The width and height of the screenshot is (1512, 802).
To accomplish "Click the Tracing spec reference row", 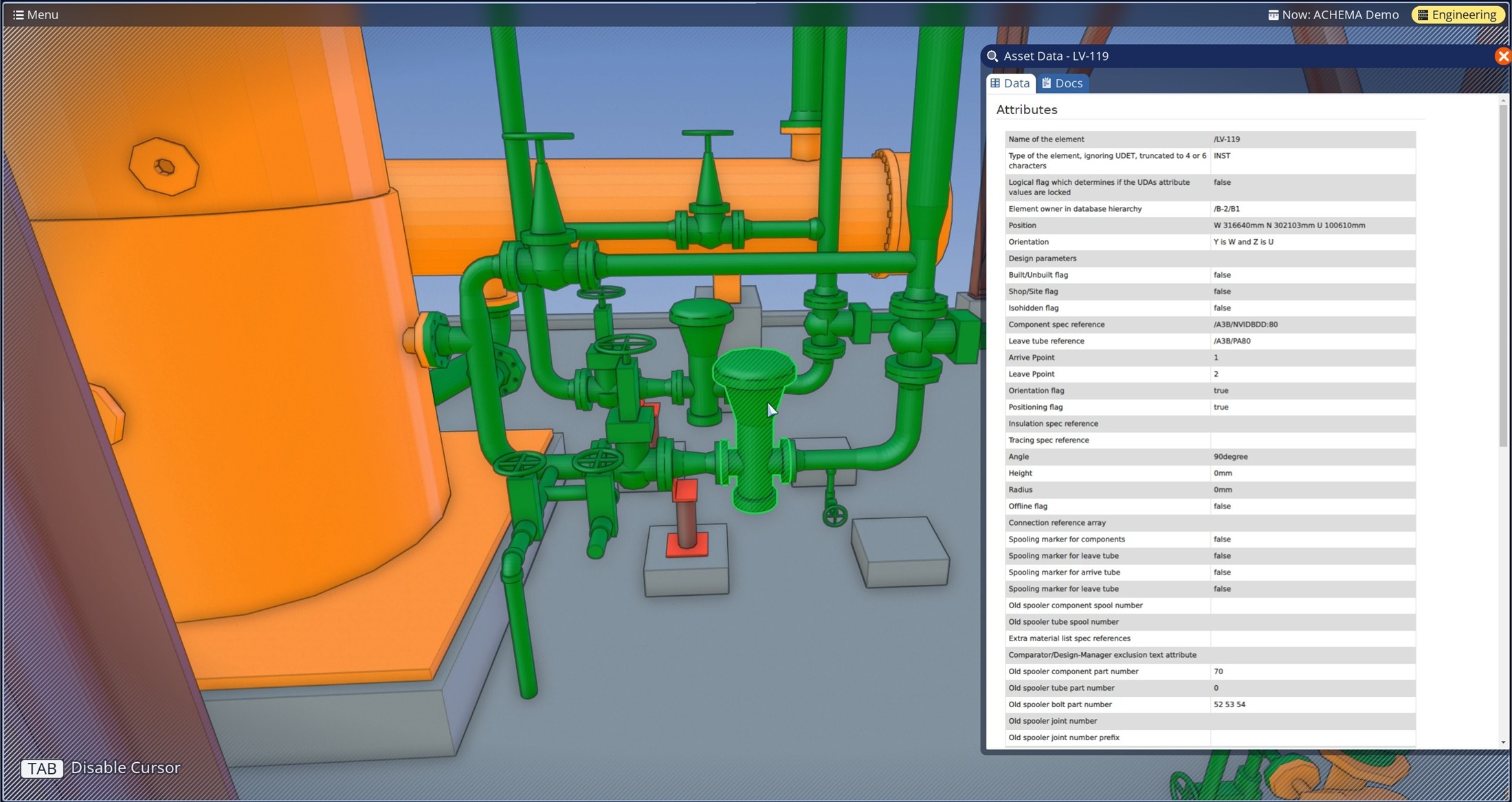I will [x=1210, y=441].
